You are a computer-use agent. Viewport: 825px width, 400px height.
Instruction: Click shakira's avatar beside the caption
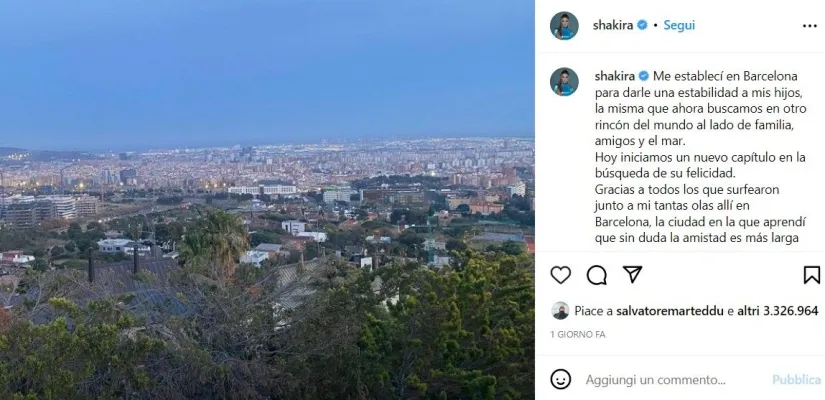564,82
